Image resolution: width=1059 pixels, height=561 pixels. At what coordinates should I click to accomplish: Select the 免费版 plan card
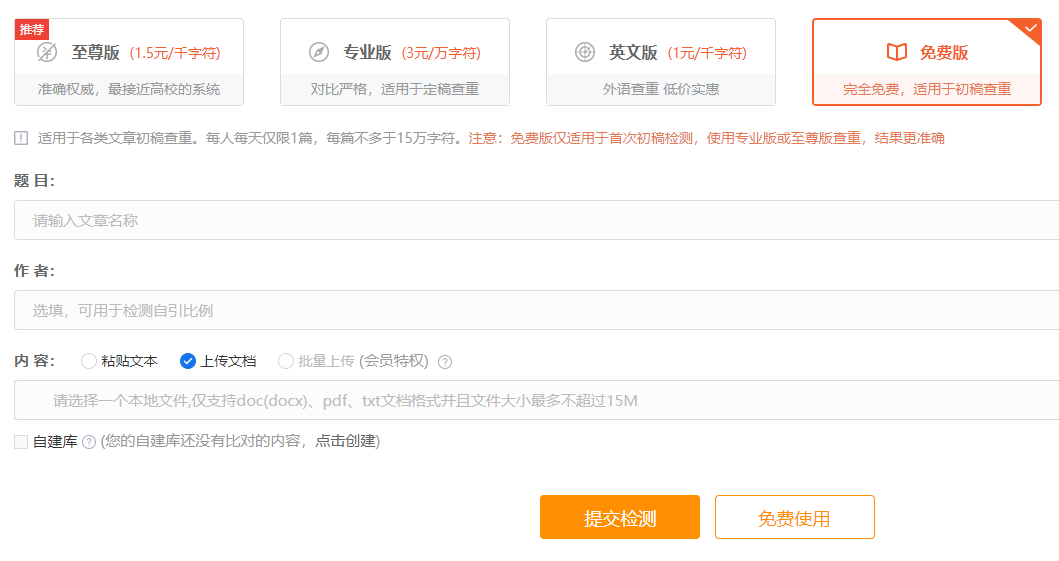[927, 62]
